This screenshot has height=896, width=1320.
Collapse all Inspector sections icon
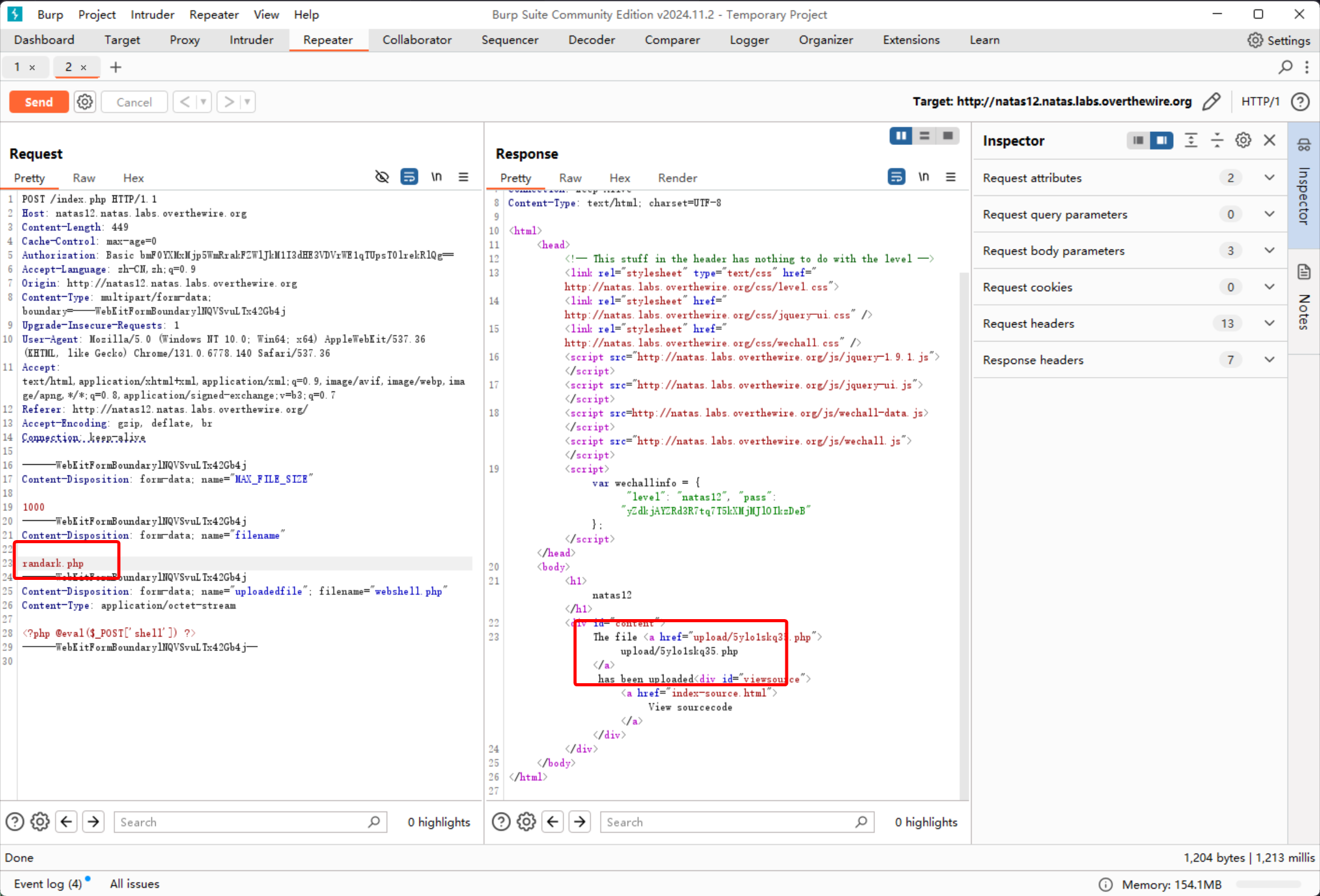1217,141
